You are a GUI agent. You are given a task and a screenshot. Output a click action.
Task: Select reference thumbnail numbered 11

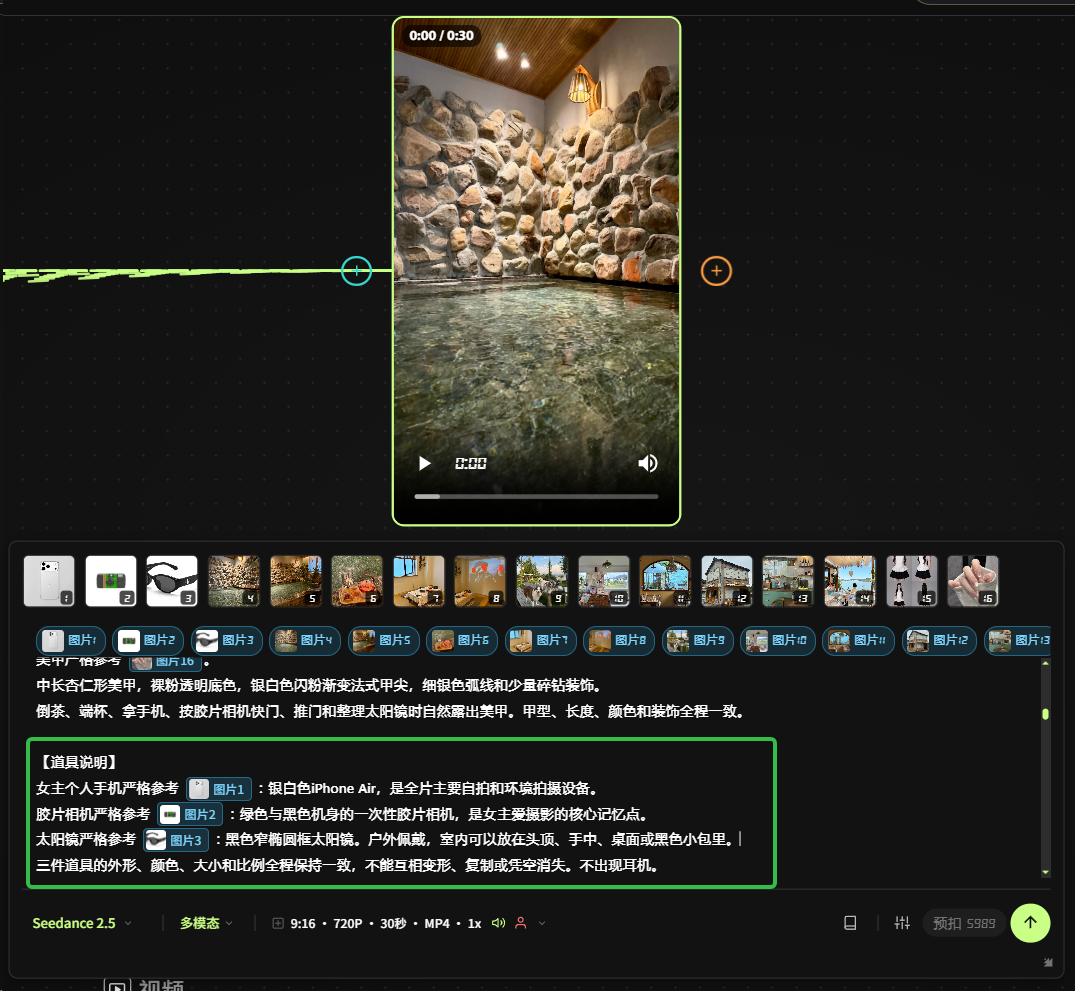(x=665, y=581)
